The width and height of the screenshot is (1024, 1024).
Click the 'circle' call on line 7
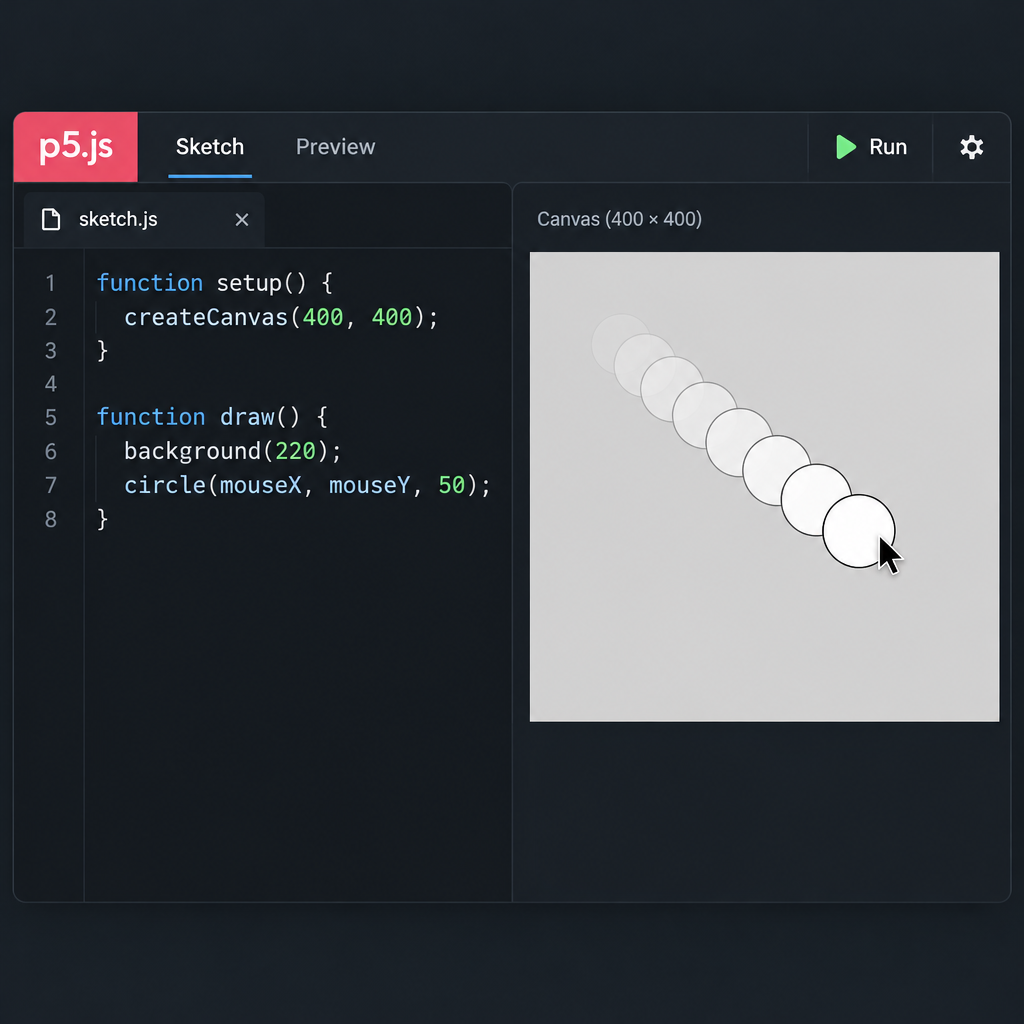tap(165, 485)
